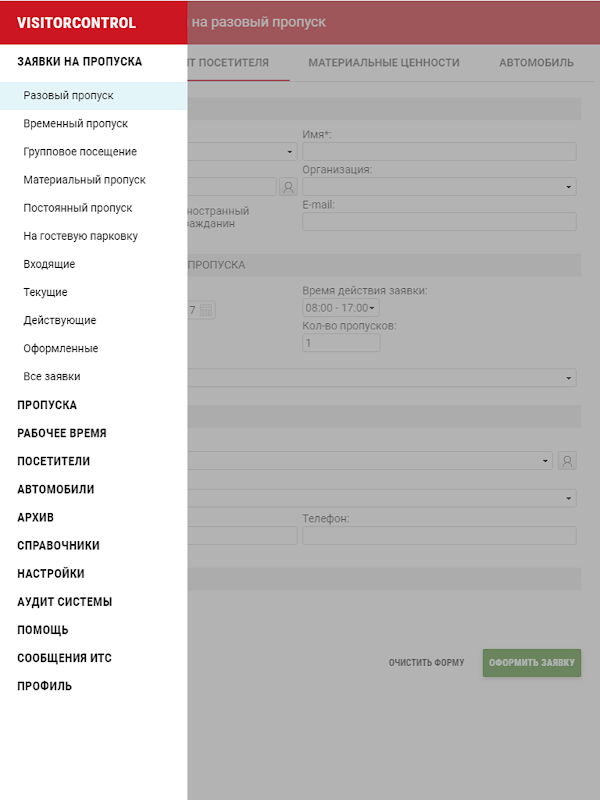Open the wide dropdown below Кол-во пропусков

click(x=380, y=378)
